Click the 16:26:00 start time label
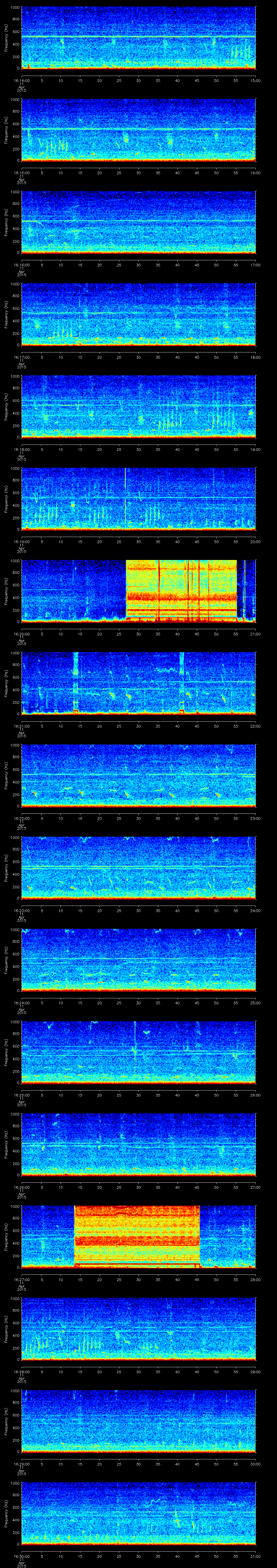This screenshot has width=277, height=1568. point(21,1186)
